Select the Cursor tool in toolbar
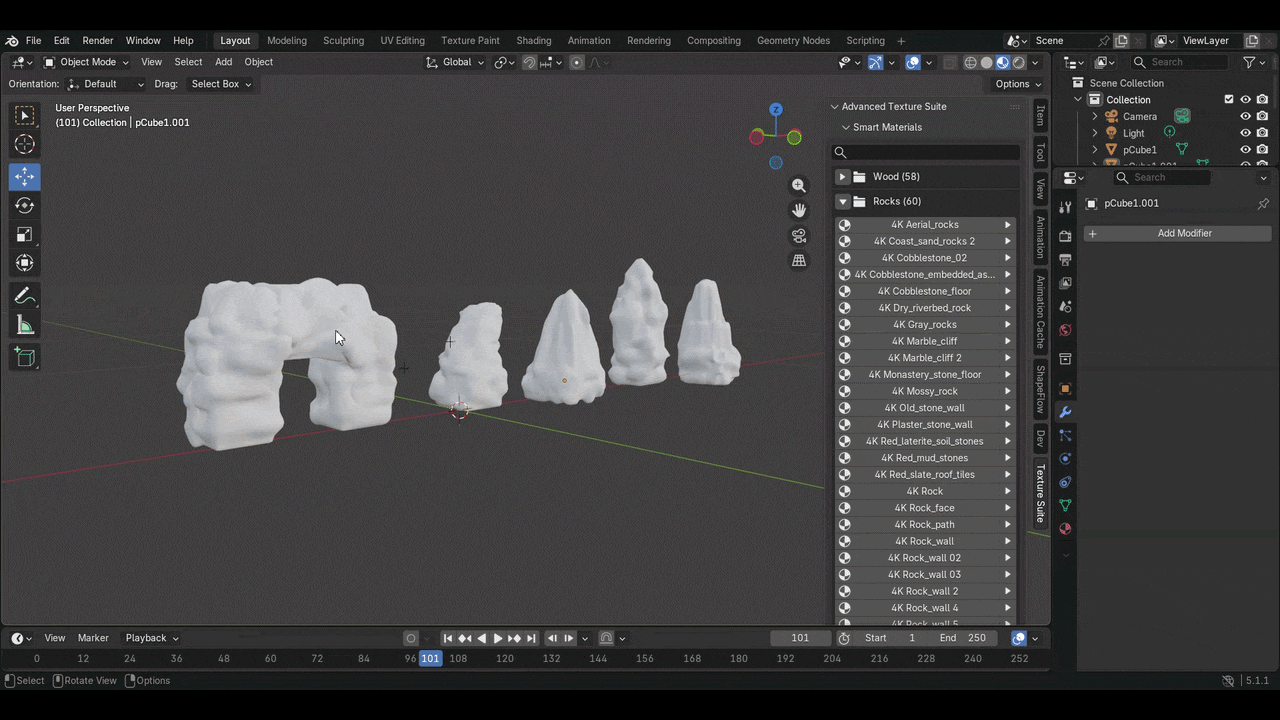 tap(25, 145)
